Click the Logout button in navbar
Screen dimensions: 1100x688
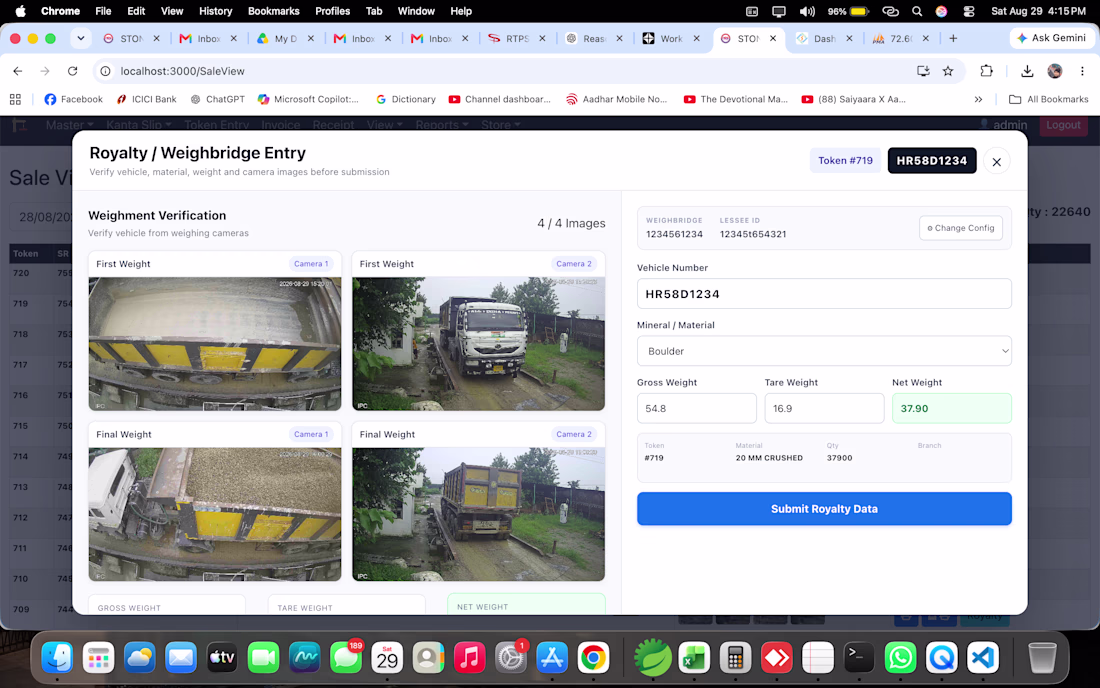pos(1063,125)
